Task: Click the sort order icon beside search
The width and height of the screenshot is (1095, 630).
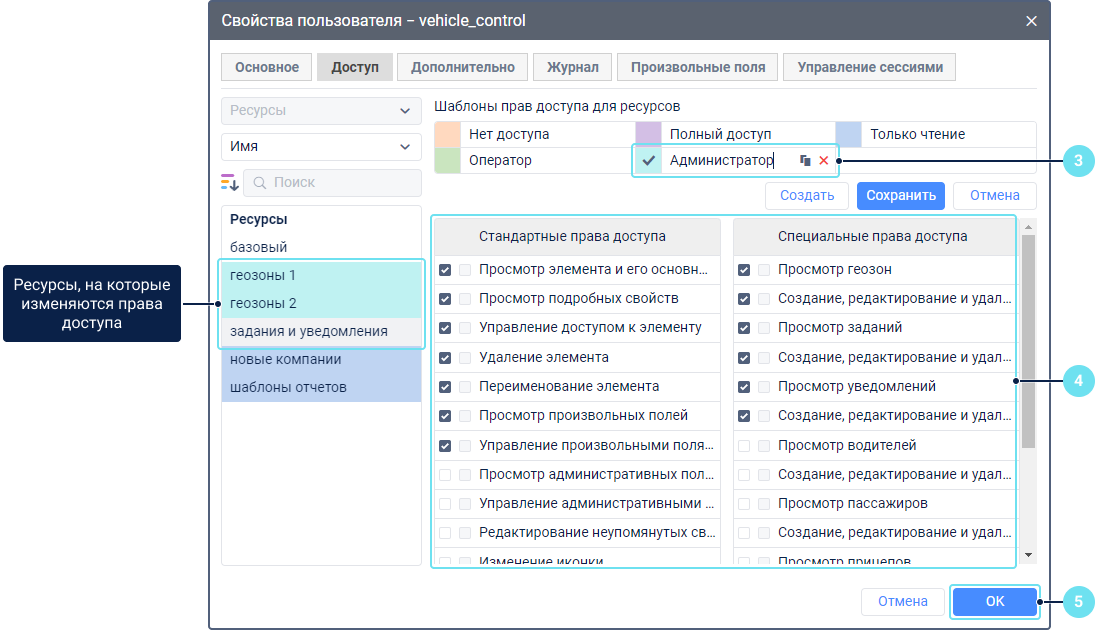Action: coord(230,182)
